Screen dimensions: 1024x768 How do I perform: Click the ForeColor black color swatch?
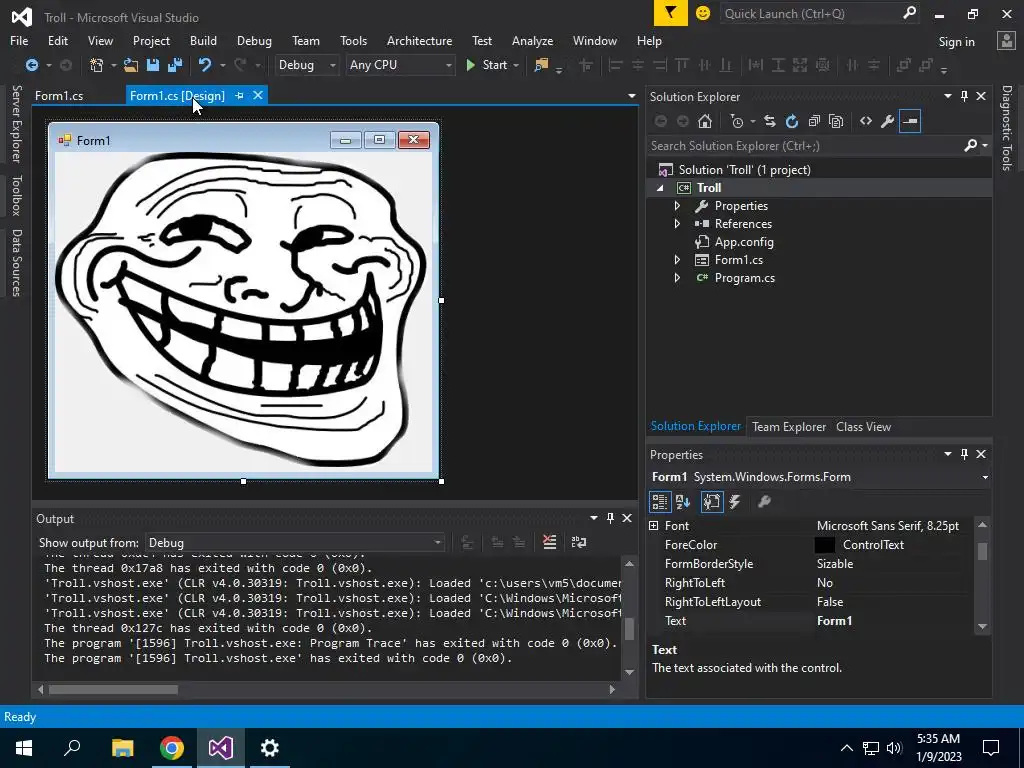(825, 545)
